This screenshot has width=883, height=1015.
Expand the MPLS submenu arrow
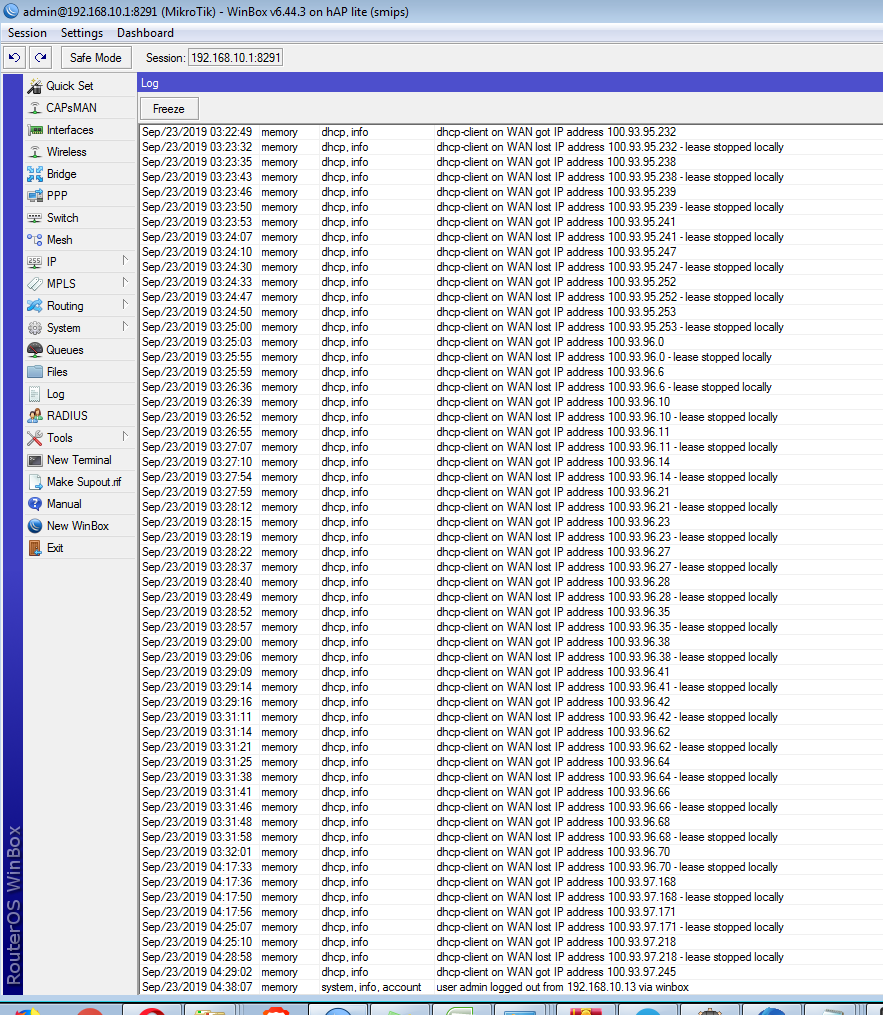click(x=125, y=283)
